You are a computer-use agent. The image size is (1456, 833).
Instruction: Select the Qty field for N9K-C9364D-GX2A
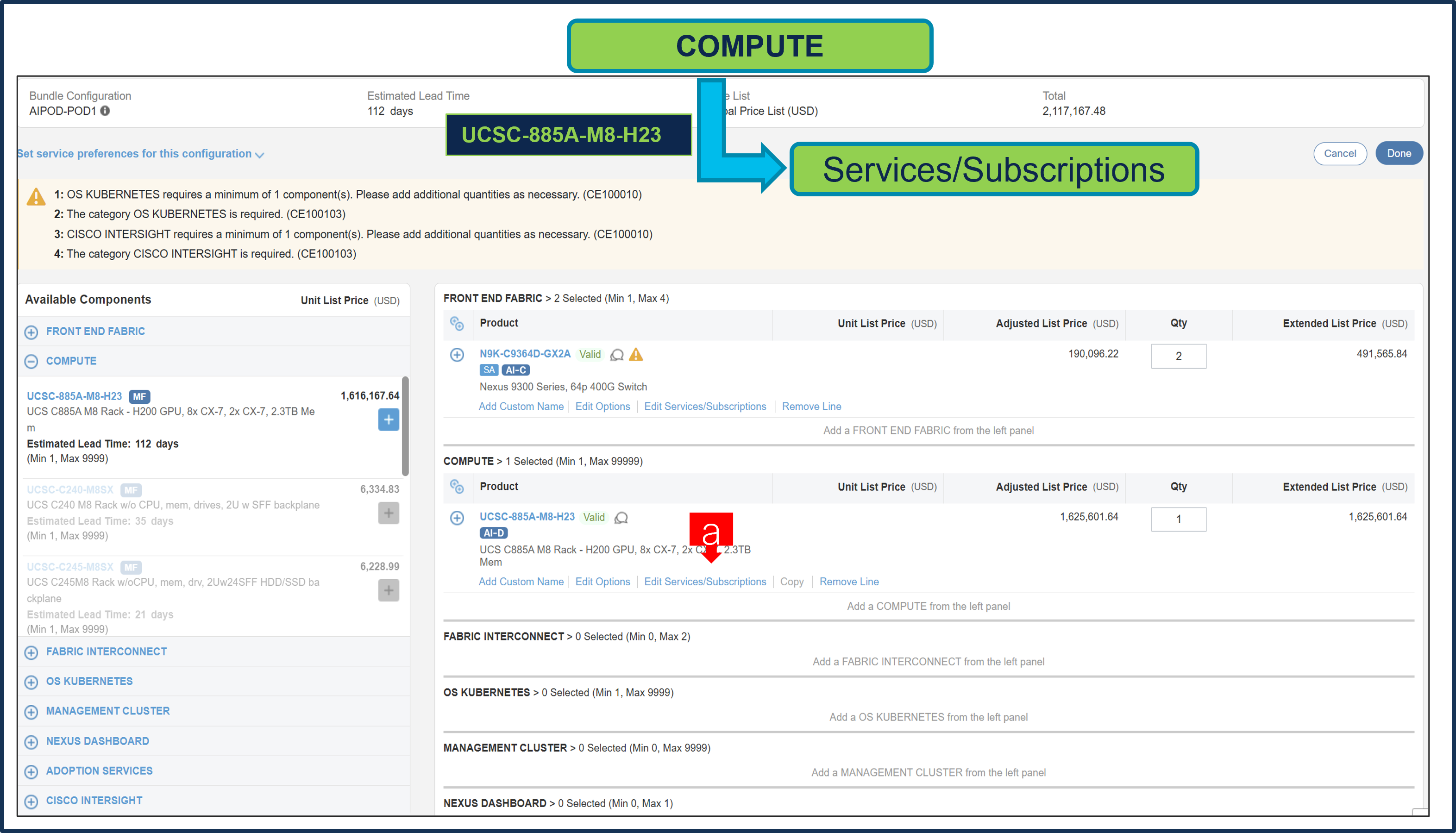(1179, 356)
